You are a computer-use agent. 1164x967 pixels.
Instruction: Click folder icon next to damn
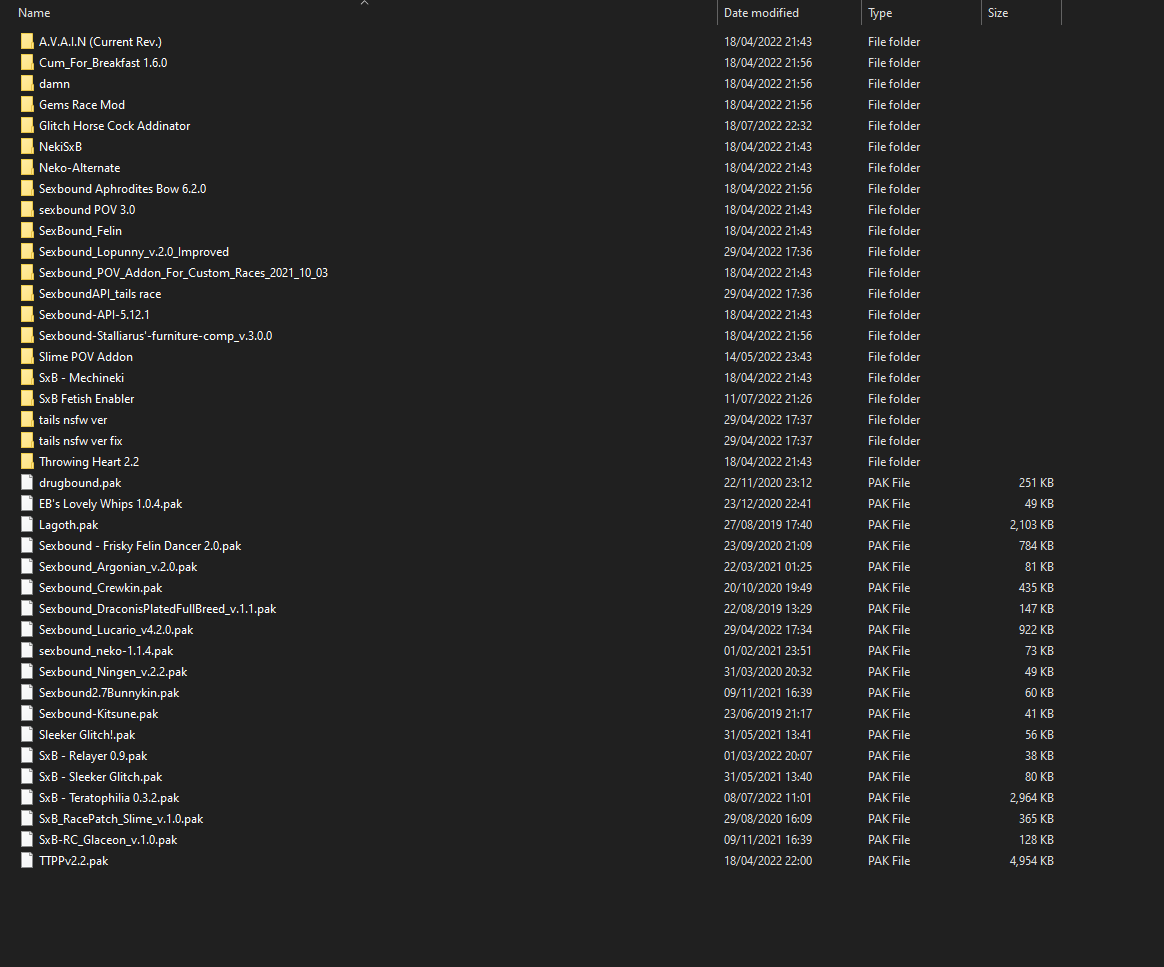(x=27, y=84)
